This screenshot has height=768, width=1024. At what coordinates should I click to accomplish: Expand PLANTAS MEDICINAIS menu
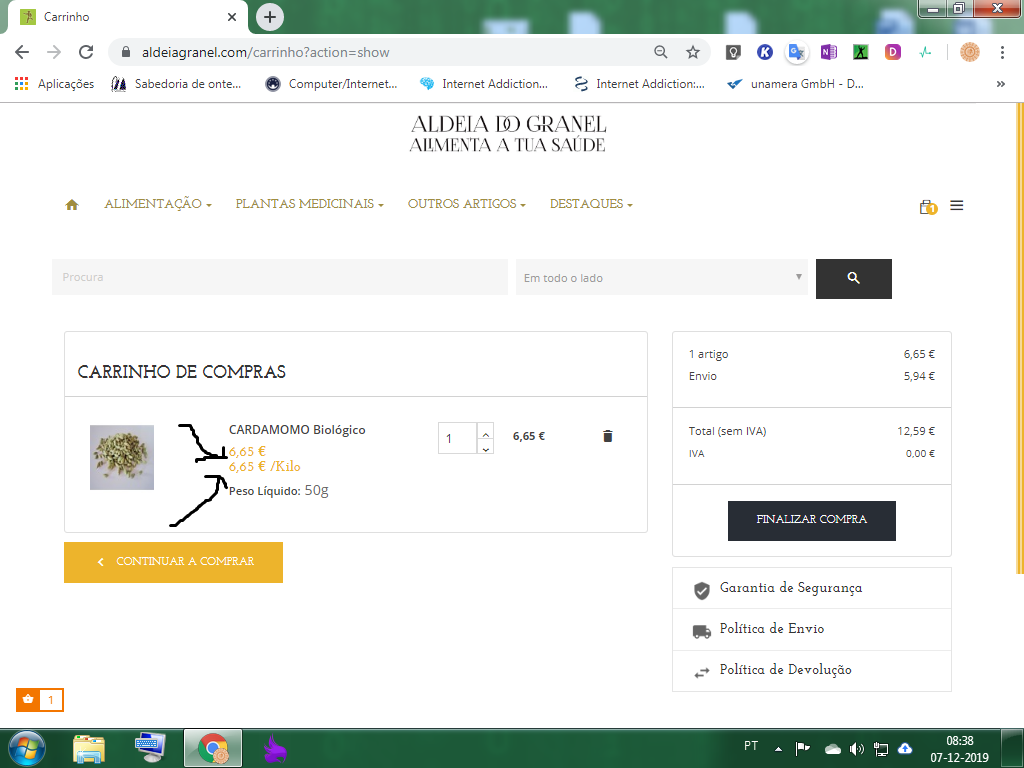(310, 204)
